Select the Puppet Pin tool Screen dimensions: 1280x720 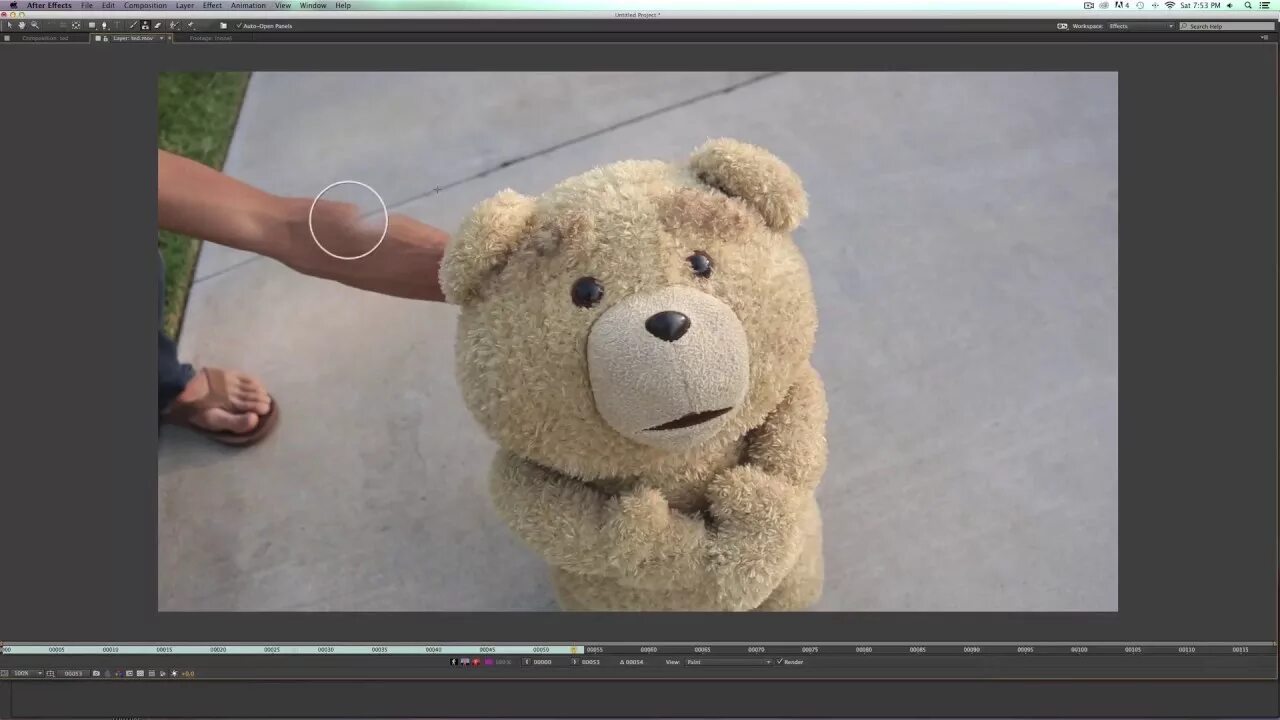coord(191,25)
